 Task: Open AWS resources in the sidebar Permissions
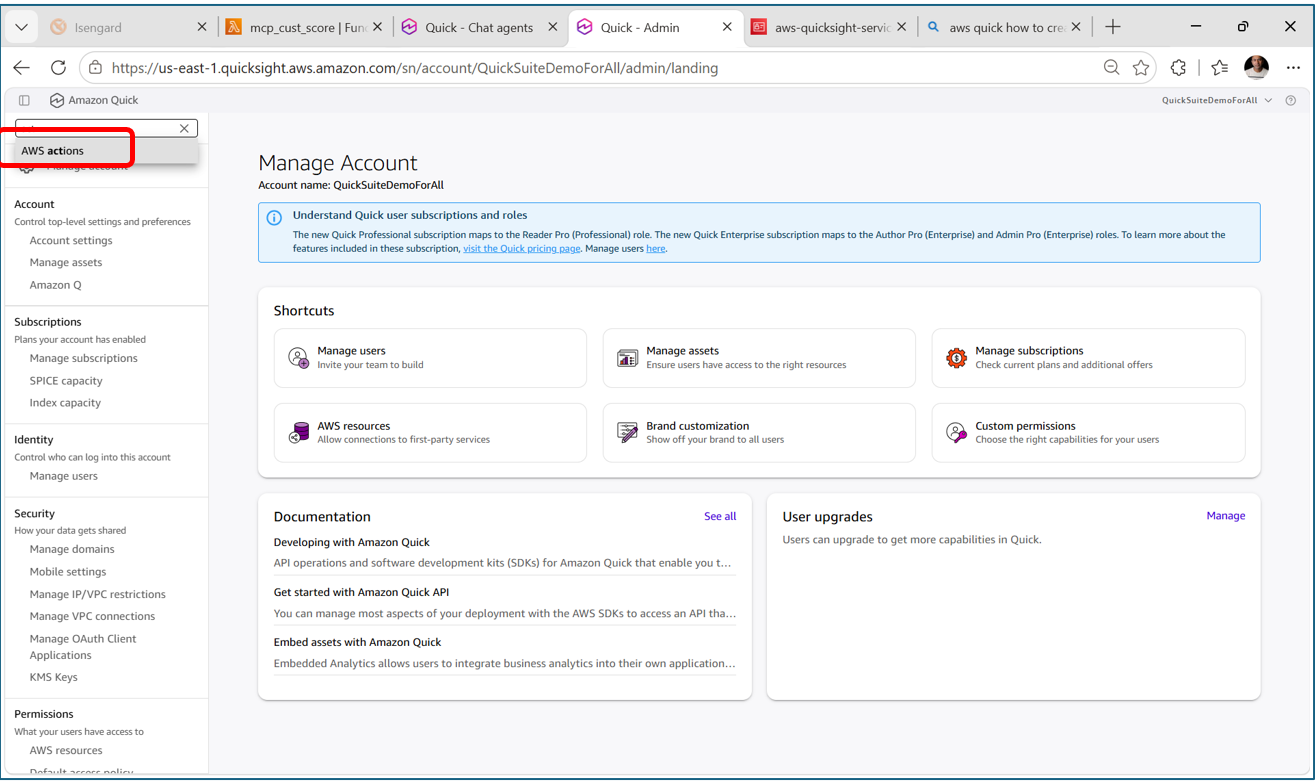pyautogui.click(x=66, y=750)
